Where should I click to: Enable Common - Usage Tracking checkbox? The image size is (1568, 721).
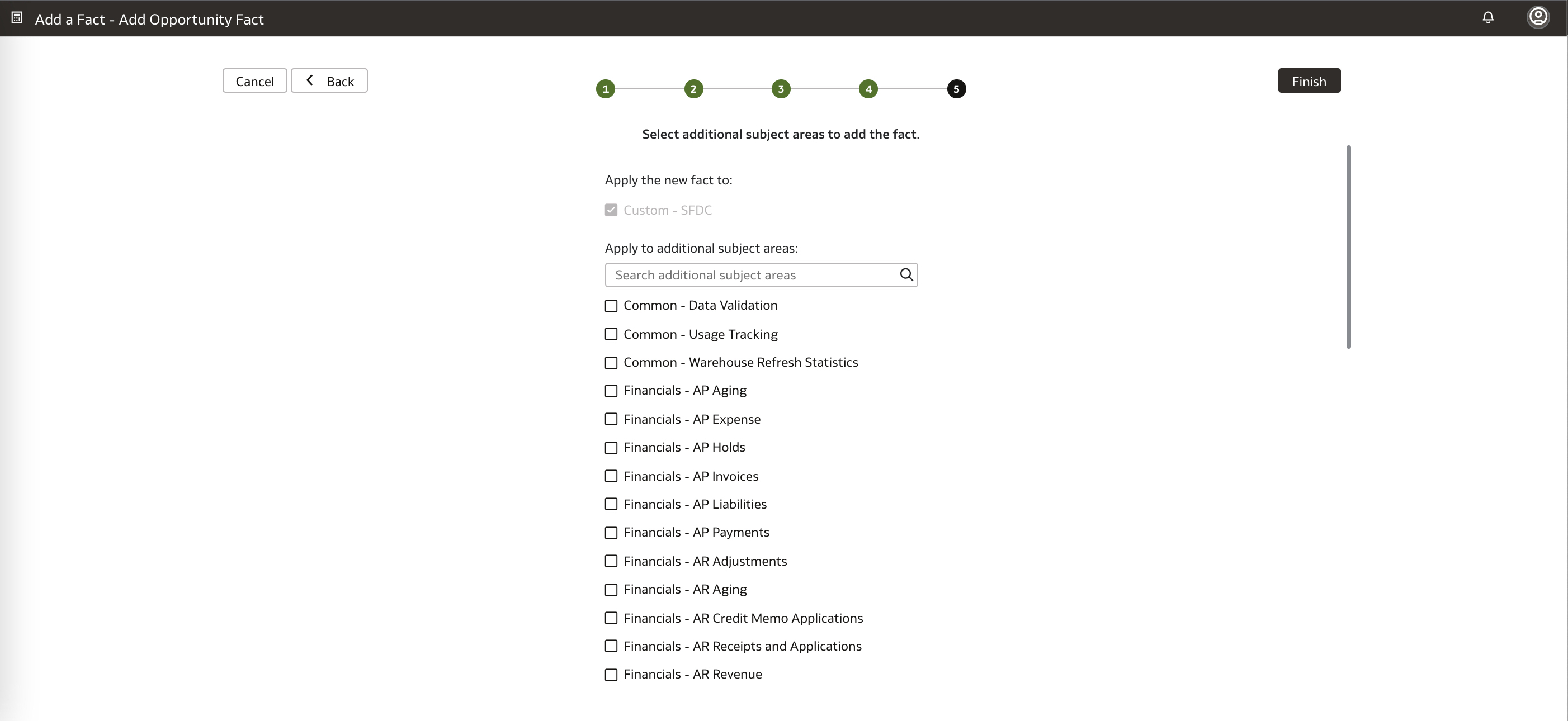click(x=611, y=334)
